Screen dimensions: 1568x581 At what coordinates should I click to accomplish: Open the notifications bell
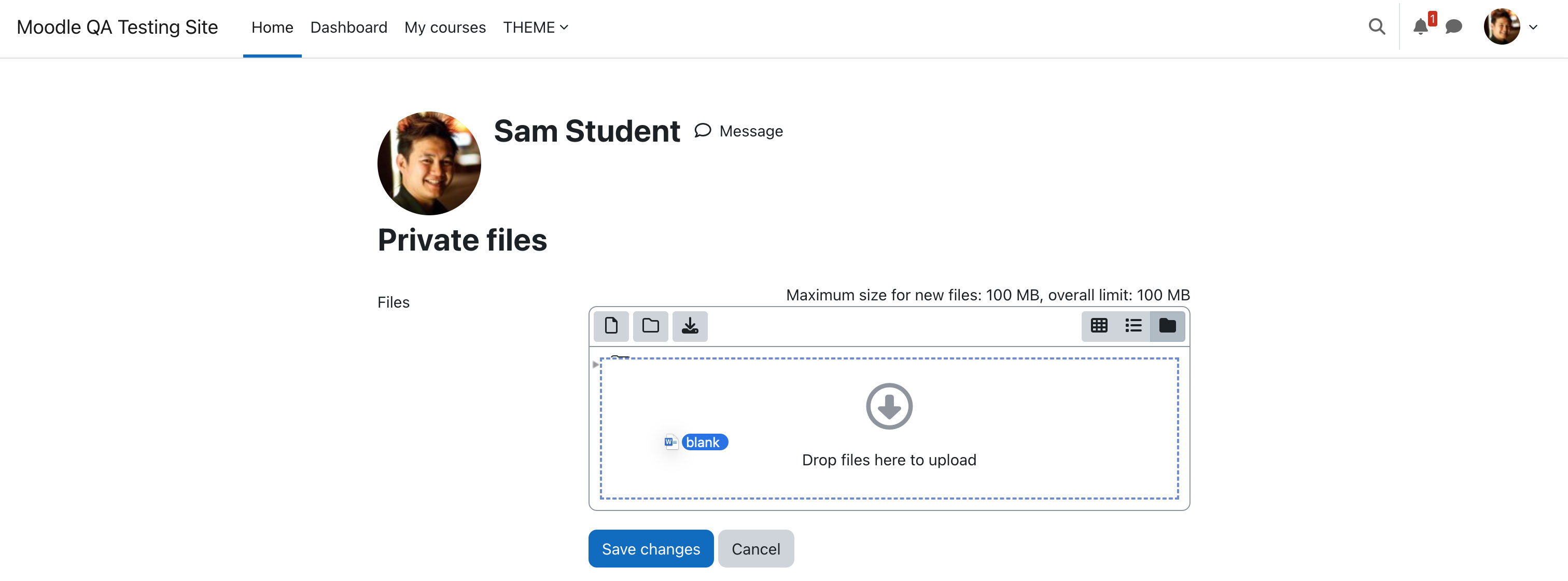pyautogui.click(x=1420, y=26)
